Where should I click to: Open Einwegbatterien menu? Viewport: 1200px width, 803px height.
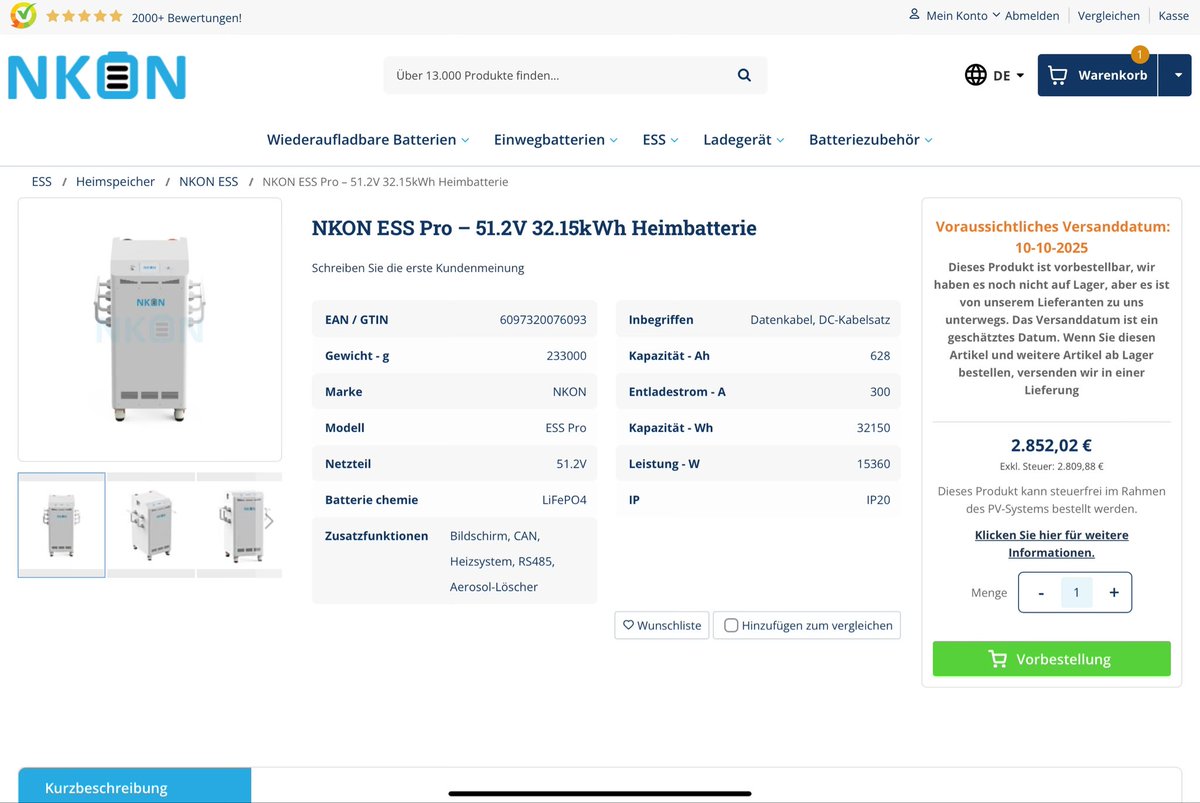556,140
